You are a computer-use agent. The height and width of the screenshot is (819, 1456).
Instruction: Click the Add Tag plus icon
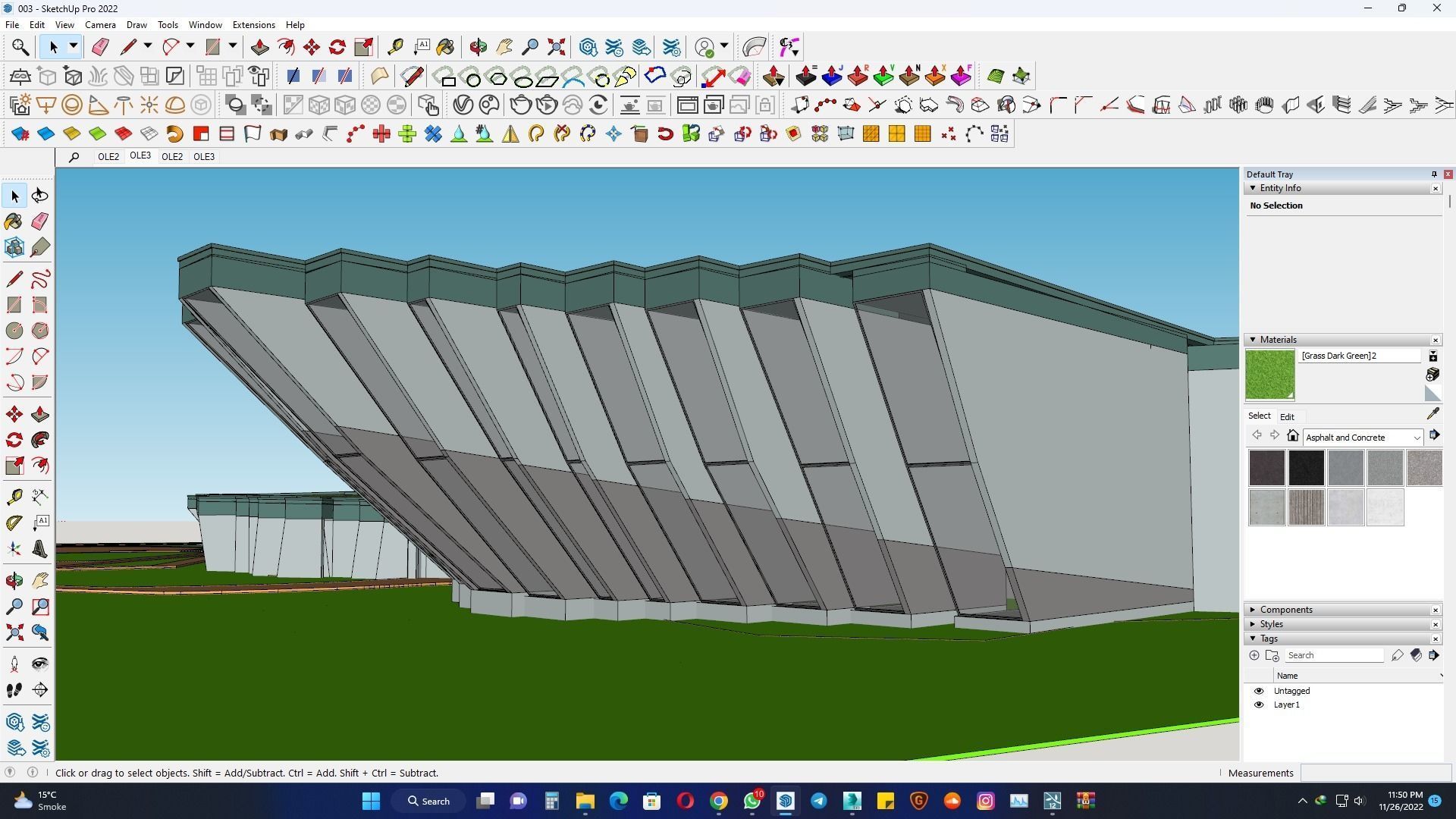coord(1254,655)
